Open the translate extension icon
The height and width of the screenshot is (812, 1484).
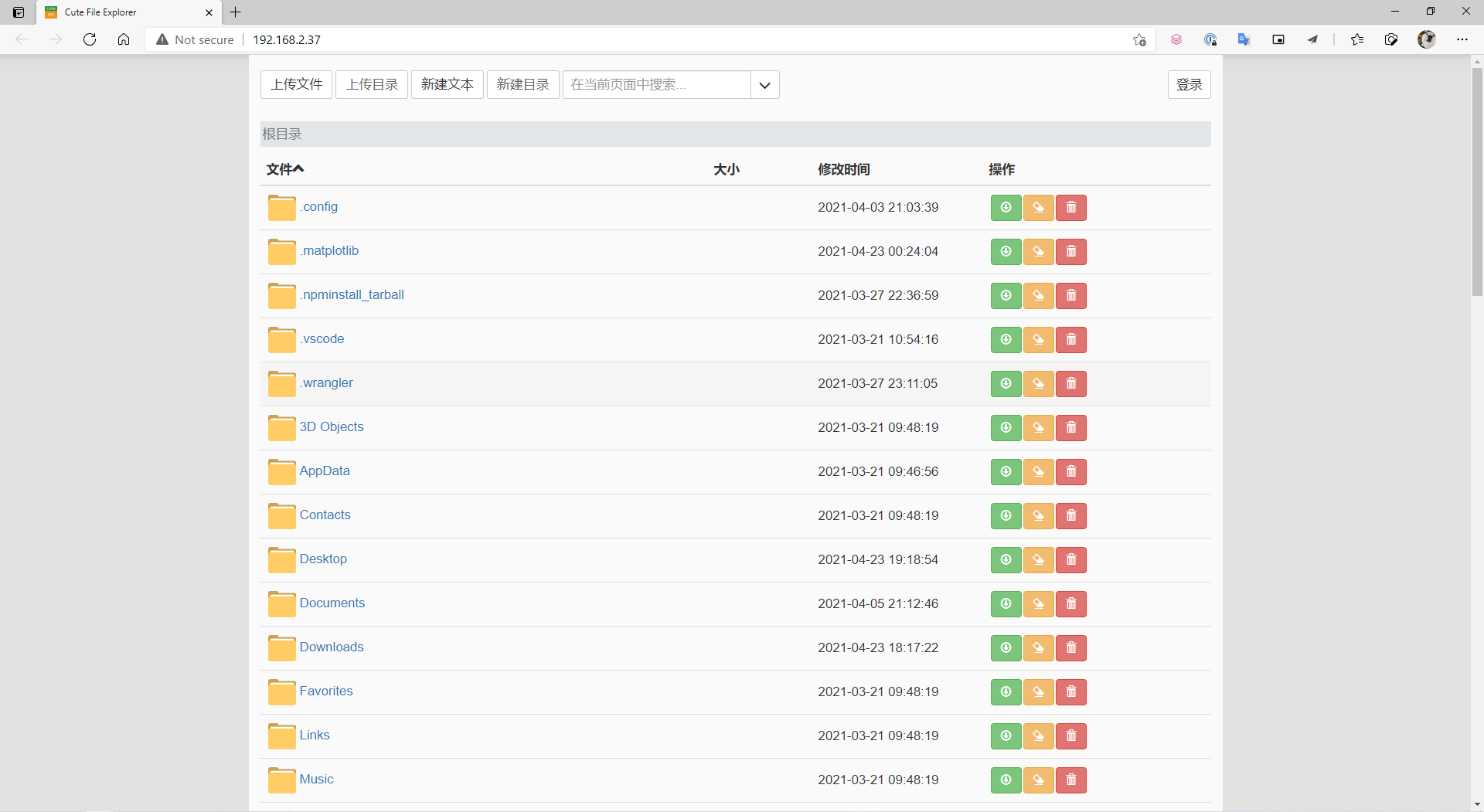coord(1244,39)
